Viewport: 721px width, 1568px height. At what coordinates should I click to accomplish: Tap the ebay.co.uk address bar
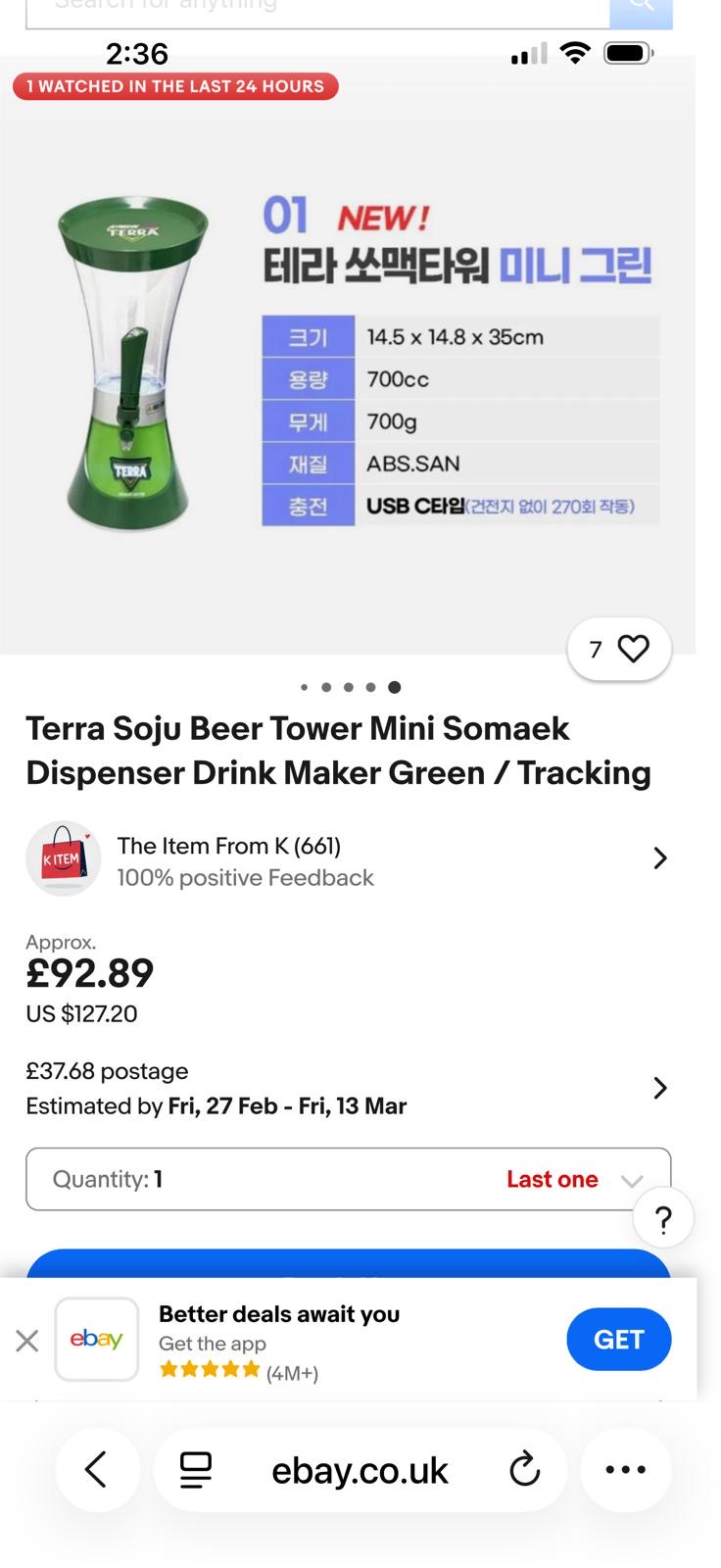[x=360, y=1470]
